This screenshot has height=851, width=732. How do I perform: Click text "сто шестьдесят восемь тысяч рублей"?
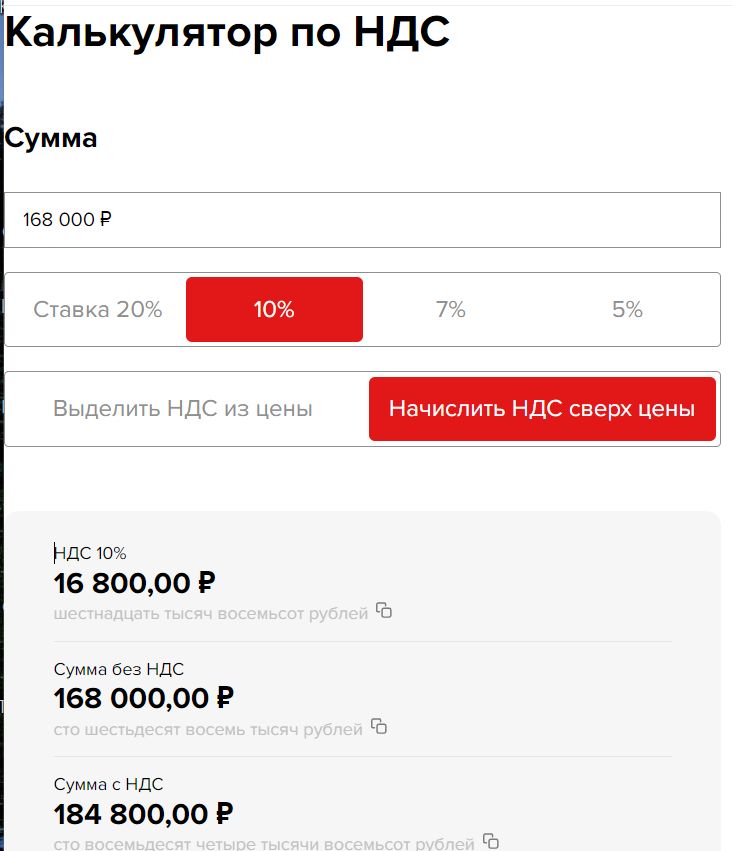[x=208, y=729]
